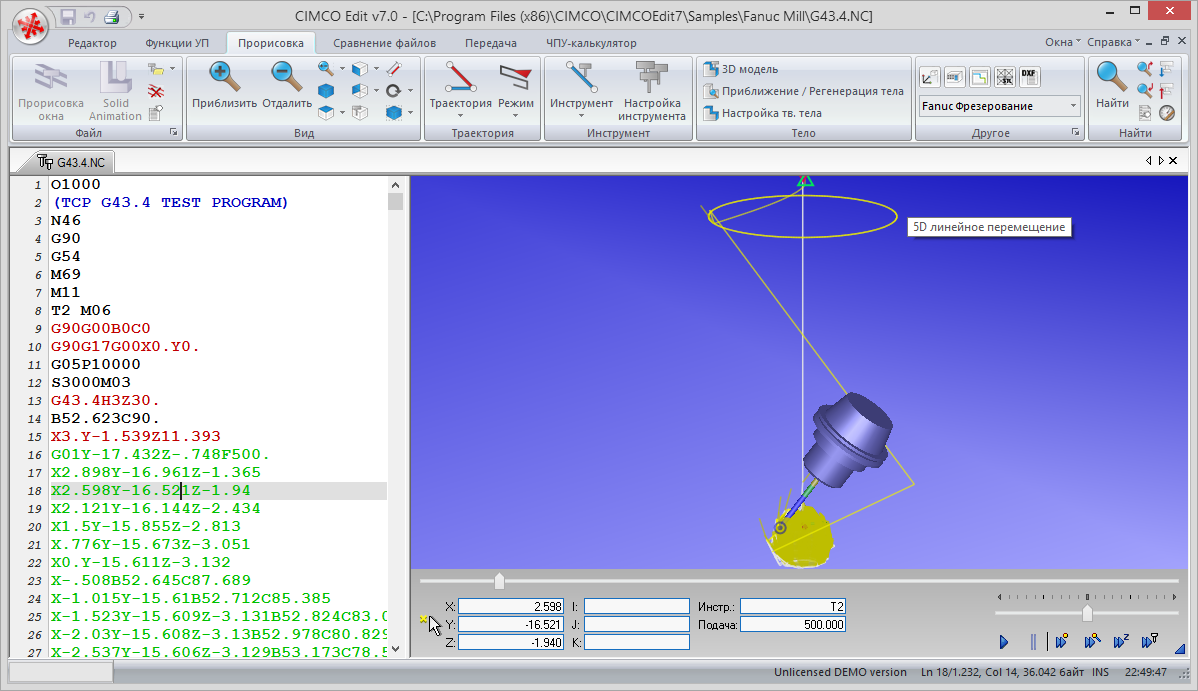Click the print icon in quick access bar
The image size is (1198, 691).
point(112,16)
